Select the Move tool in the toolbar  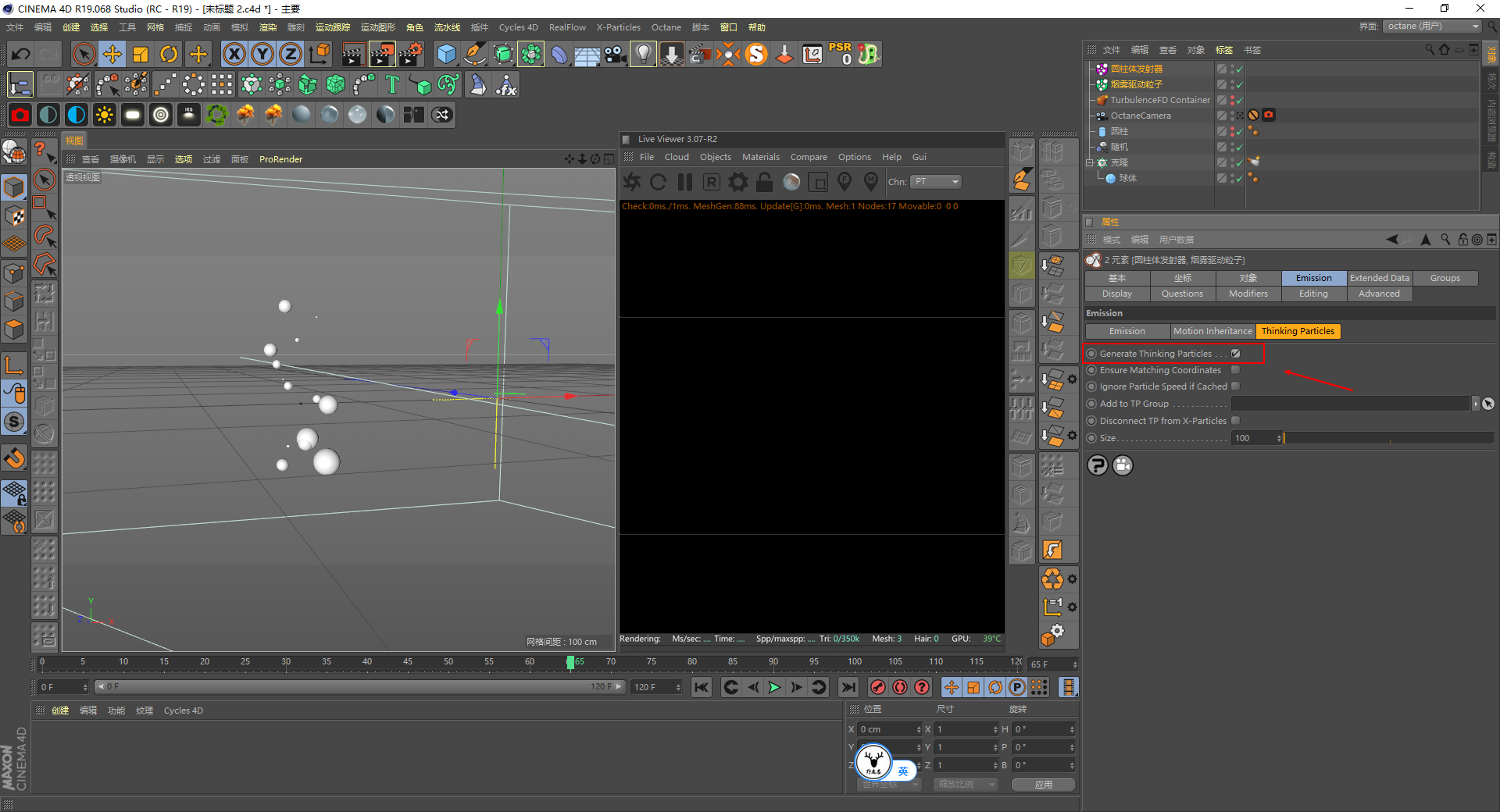(112, 54)
